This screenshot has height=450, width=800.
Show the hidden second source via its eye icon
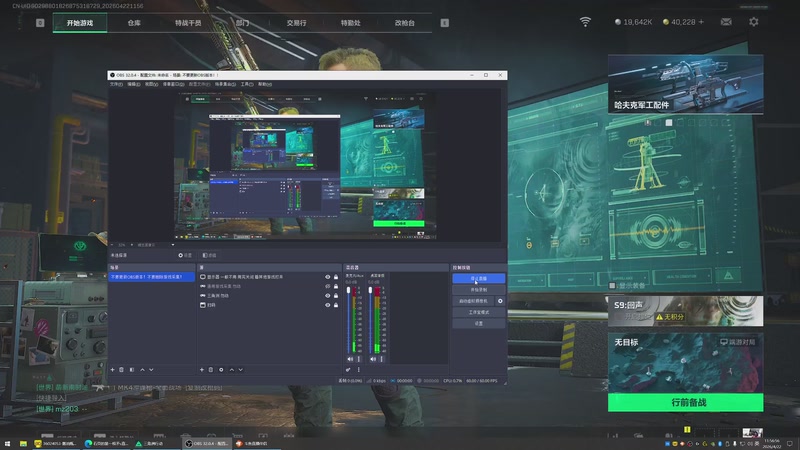coord(328,286)
